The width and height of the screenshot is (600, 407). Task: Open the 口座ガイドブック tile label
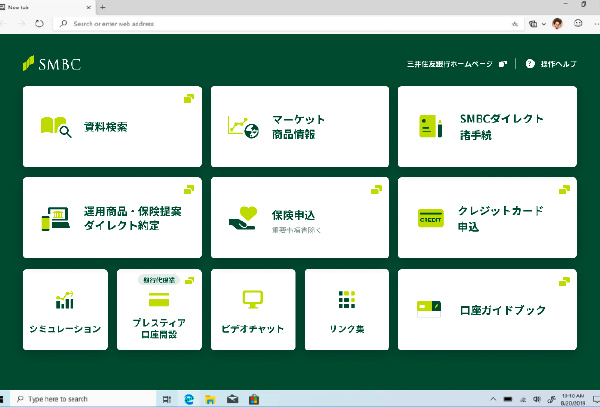click(502, 310)
